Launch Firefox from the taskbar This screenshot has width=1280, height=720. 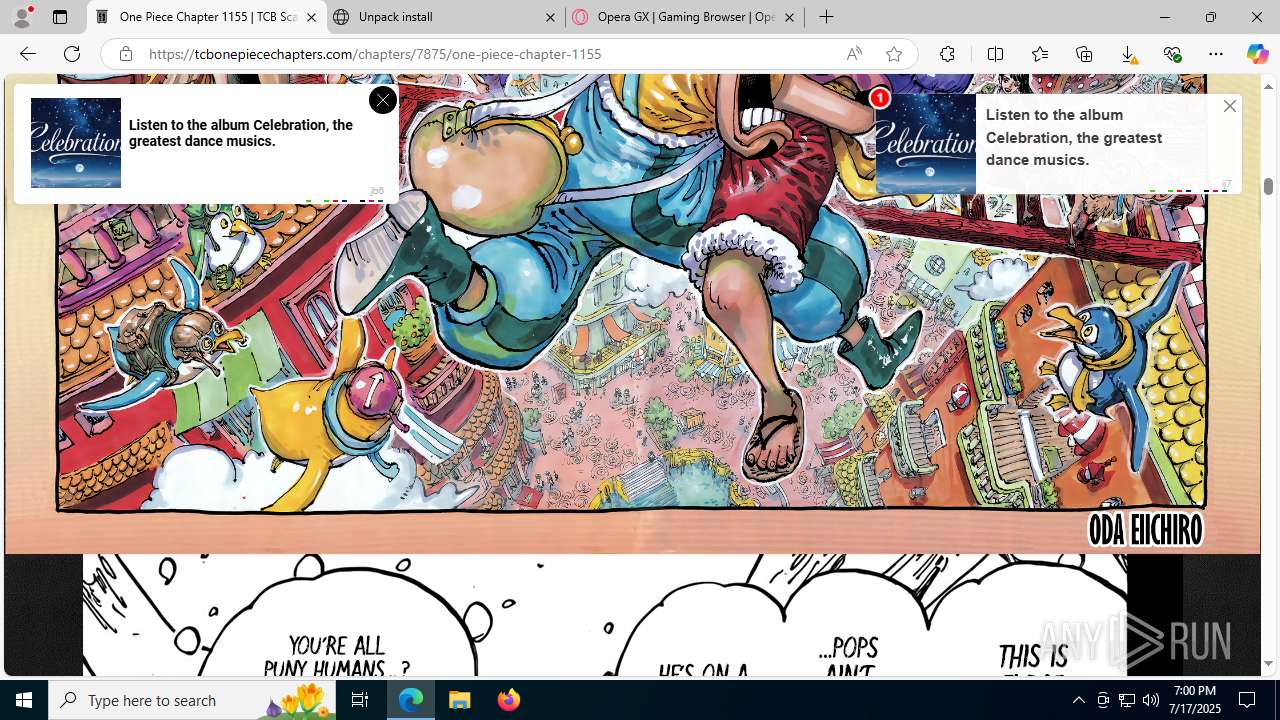point(508,700)
